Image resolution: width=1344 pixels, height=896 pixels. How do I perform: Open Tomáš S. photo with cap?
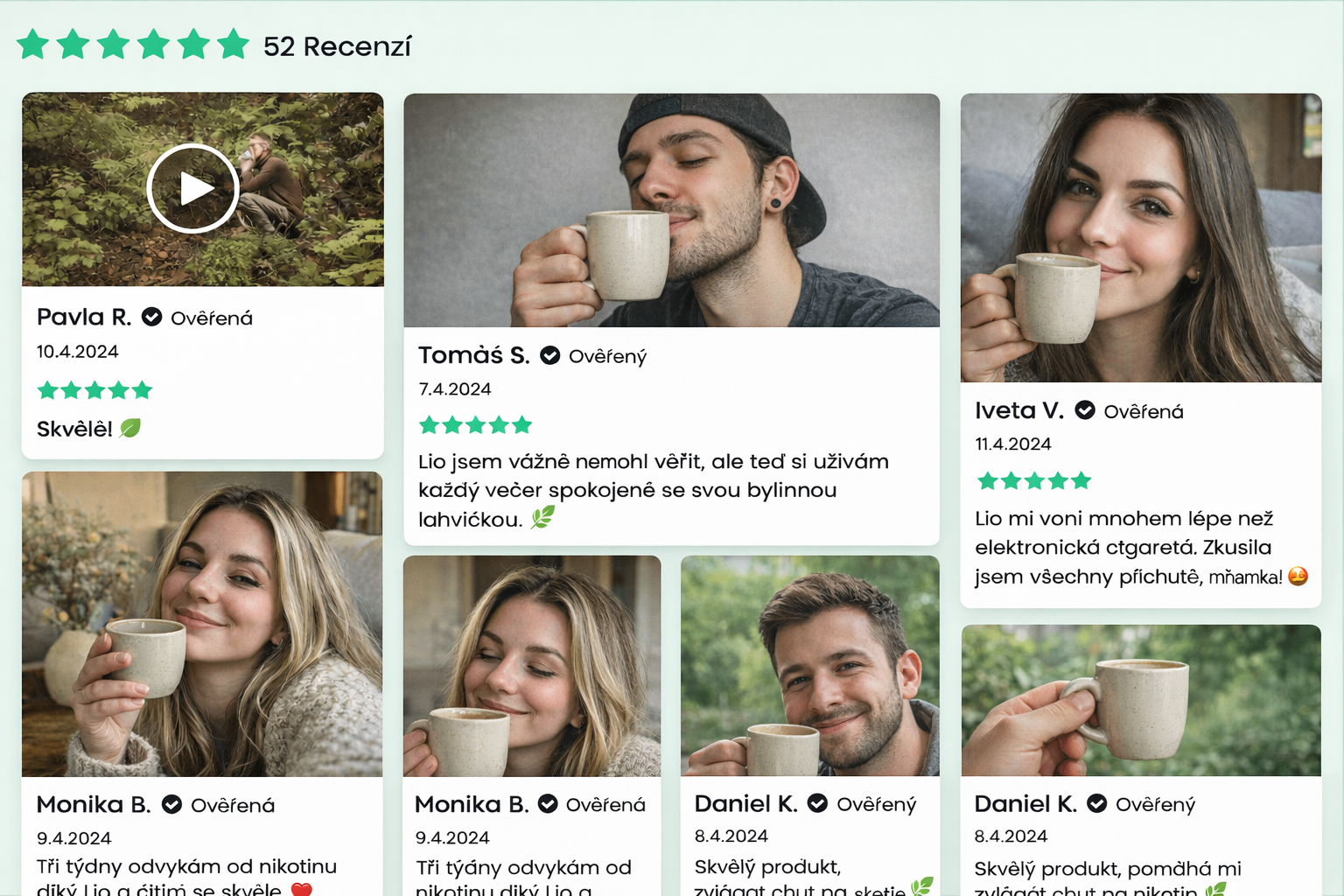tap(671, 210)
